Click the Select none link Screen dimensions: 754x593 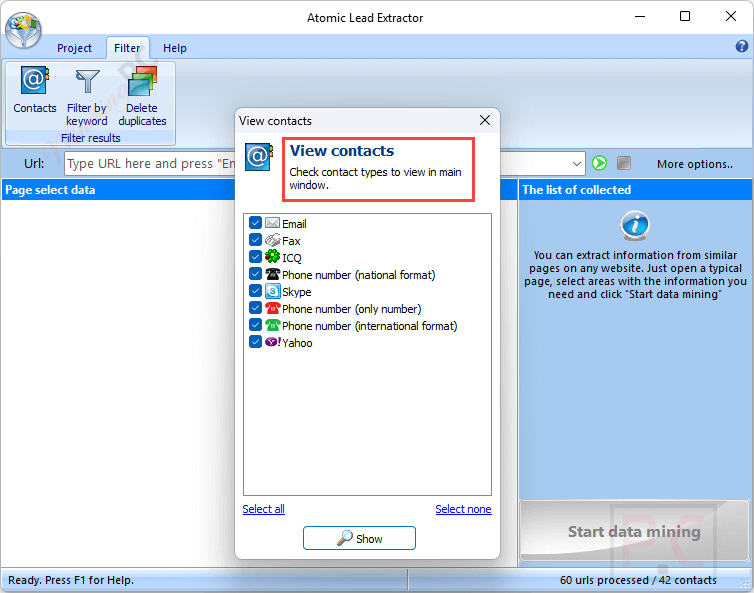pos(463,509)
